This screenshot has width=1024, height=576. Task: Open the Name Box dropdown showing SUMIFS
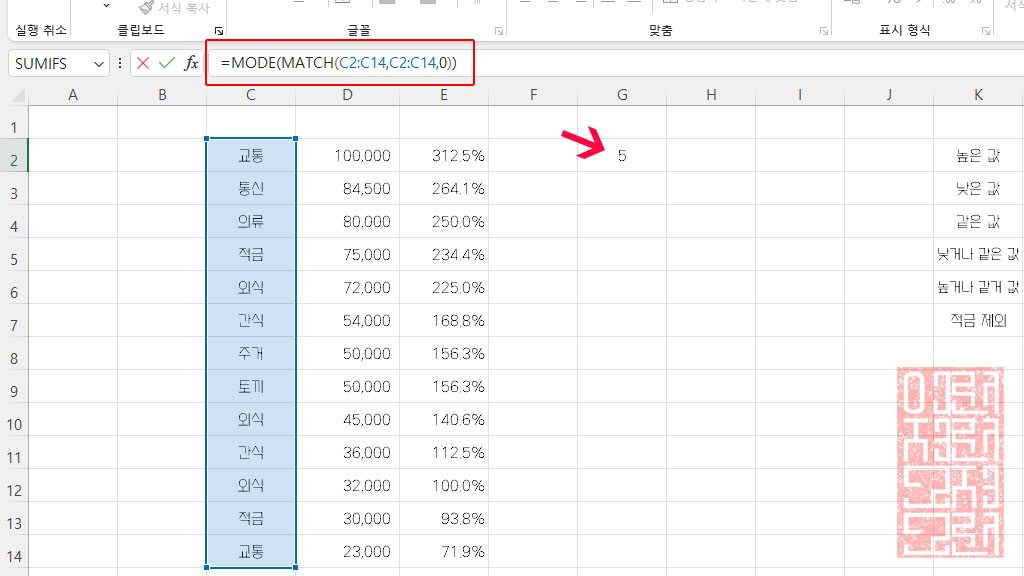click(98, 62)
